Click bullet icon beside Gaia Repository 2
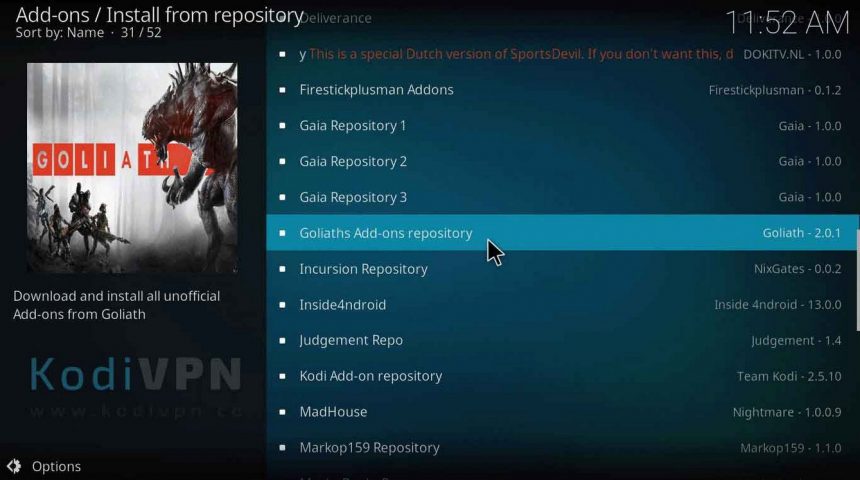 tap(282, 161)
